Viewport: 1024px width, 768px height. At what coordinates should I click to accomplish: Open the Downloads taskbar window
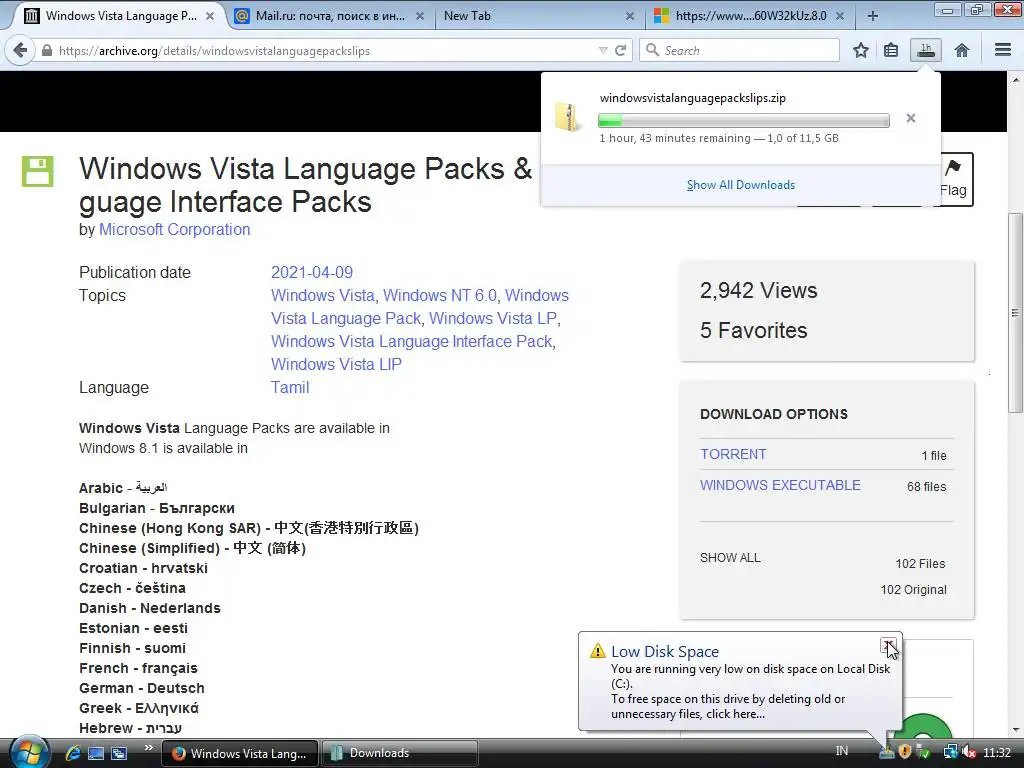(399, 753)
